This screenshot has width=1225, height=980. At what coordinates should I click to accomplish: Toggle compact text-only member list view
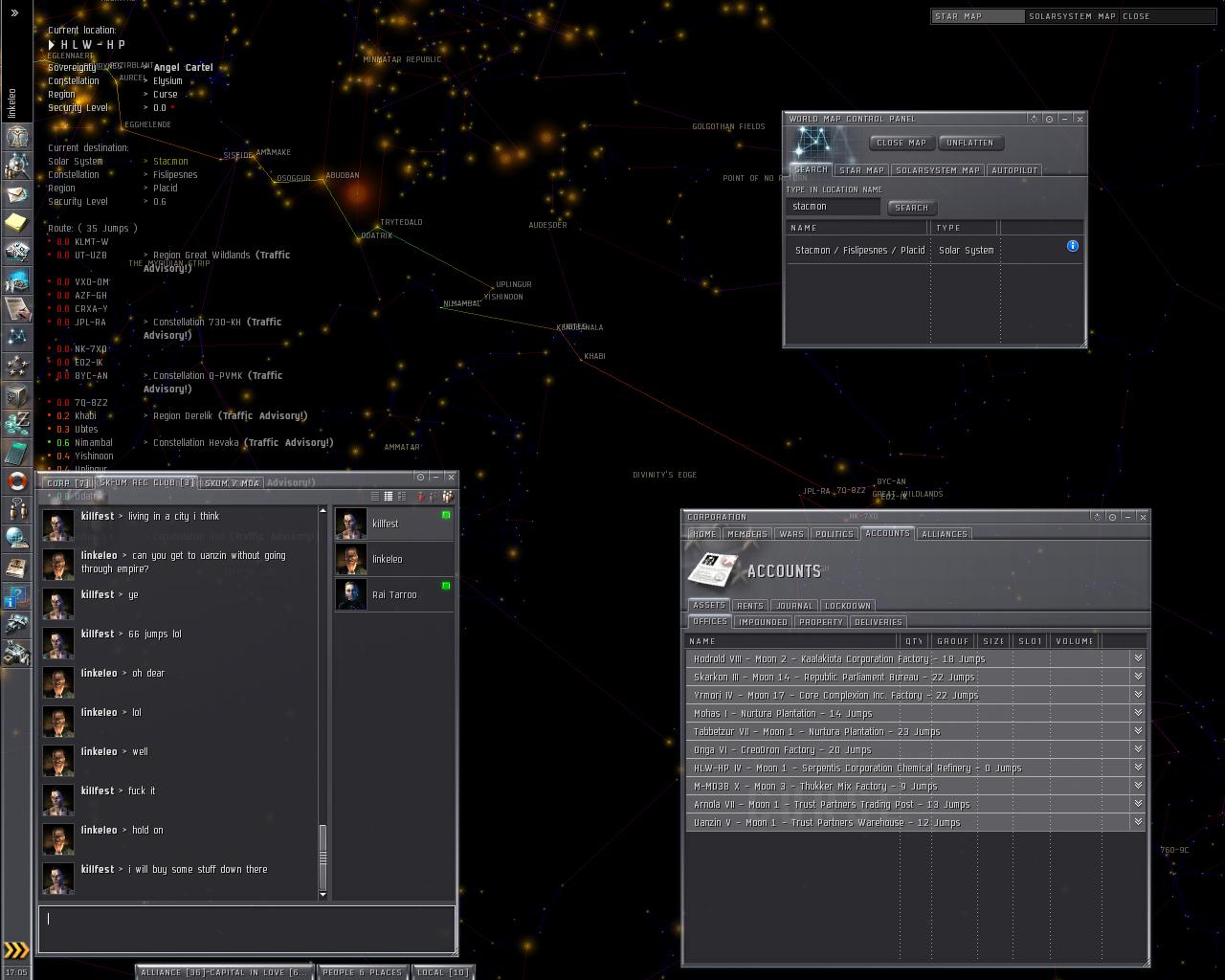coord(375,496)
